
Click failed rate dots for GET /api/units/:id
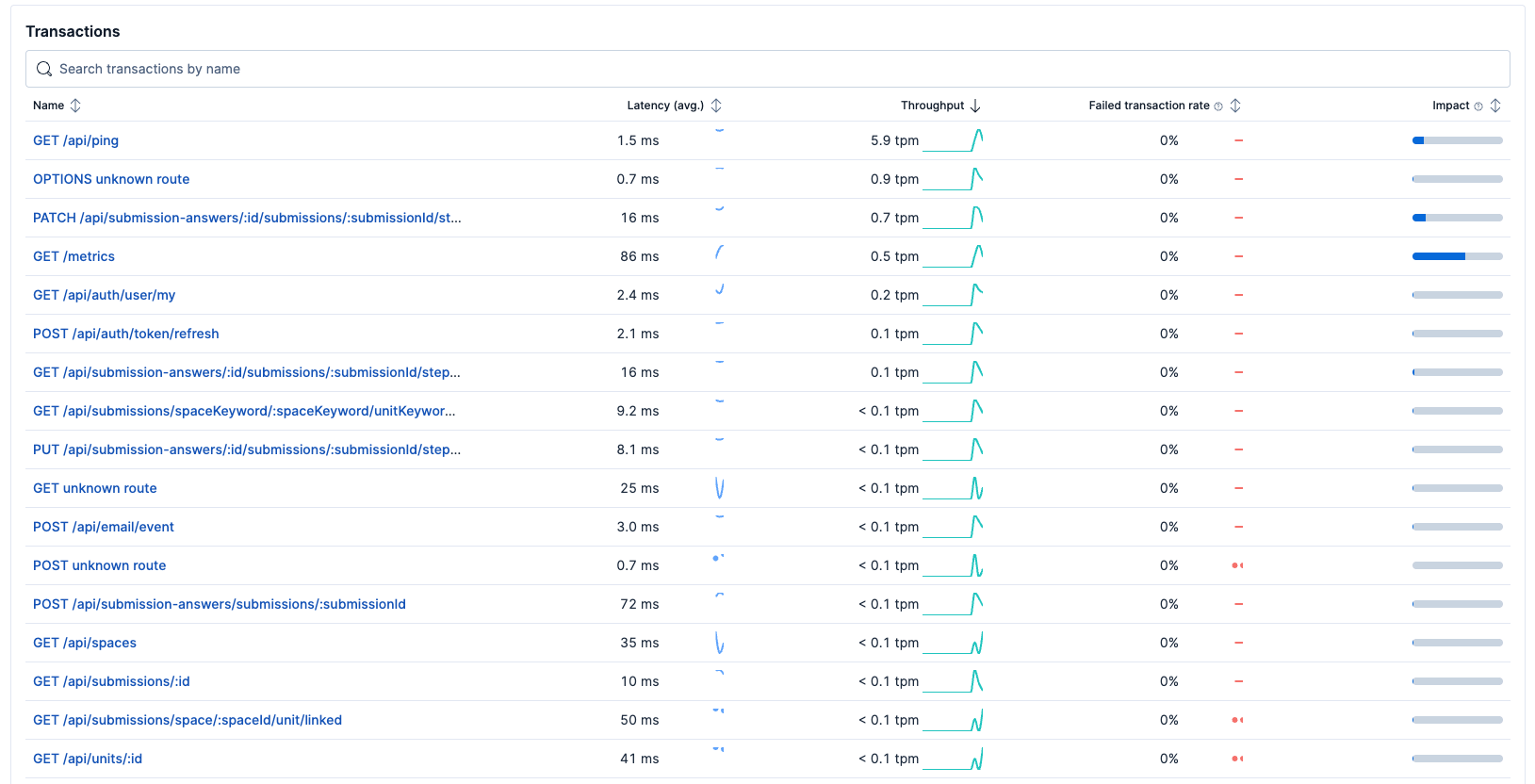(x=1237, y=759)
